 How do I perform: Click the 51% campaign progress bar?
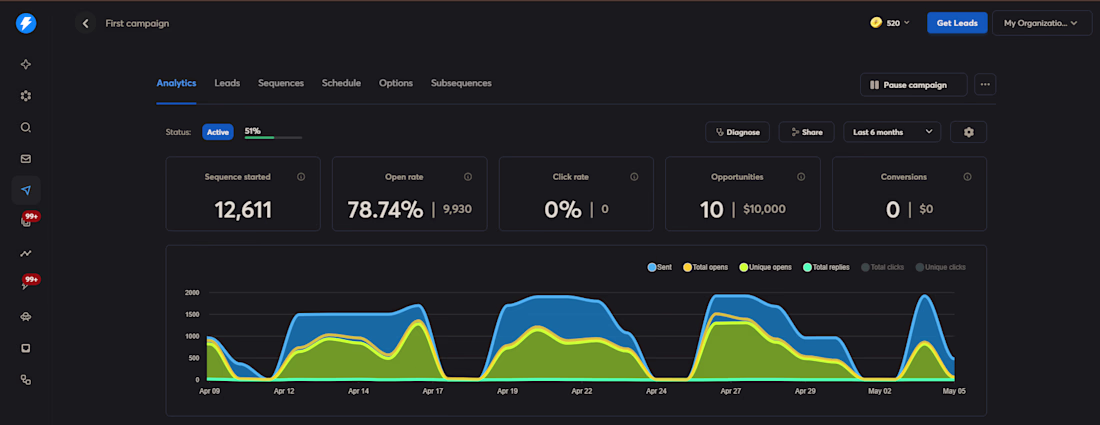click(273, 137)
